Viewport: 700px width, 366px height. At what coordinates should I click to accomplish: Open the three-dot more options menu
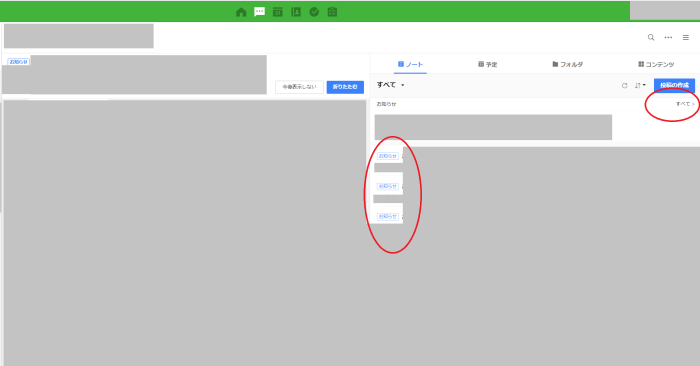coord(668,37)
